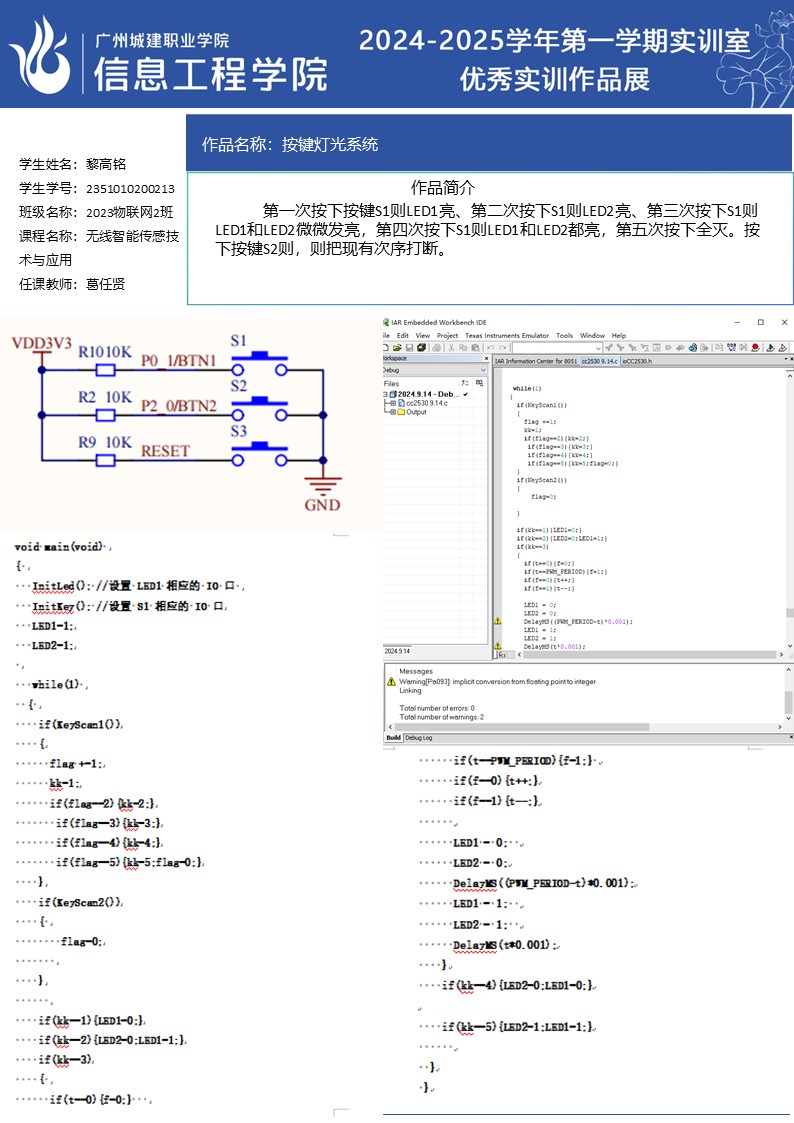Open the Debug configuration dropdown

(x=483, y=370)
